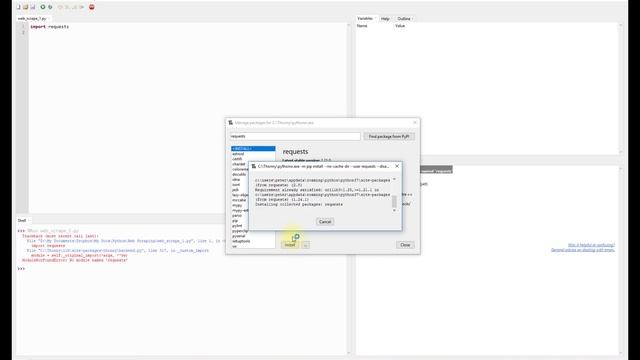Click the Value column header in Variables
Viewport: 640px width, 360px height.
(400, 26)
